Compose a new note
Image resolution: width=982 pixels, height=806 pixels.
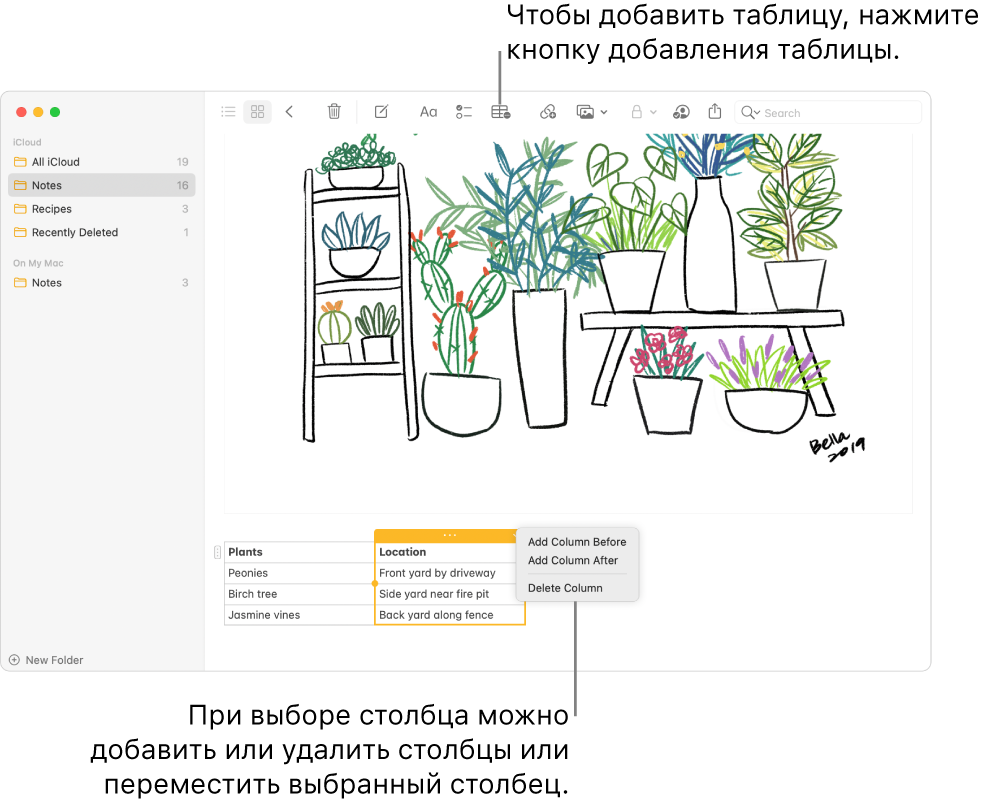tap(381, 112)
